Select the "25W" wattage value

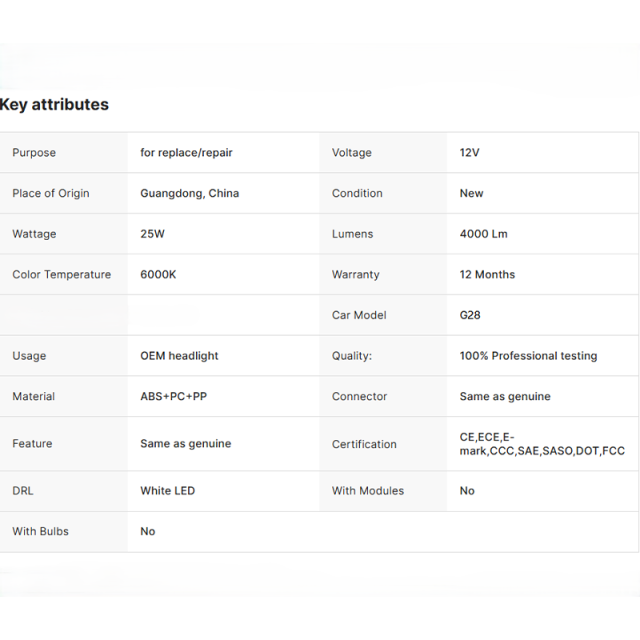click(154, 234)
